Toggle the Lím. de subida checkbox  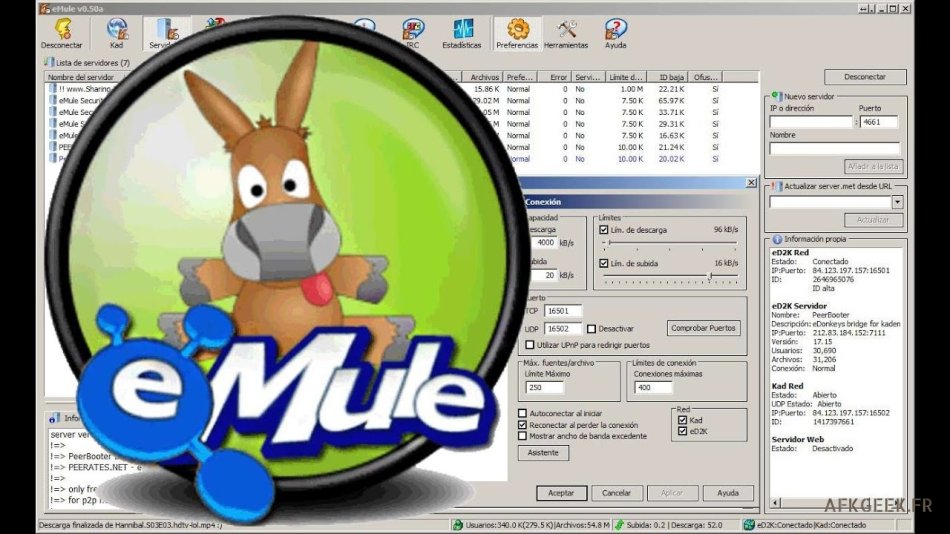click(603, 263)
